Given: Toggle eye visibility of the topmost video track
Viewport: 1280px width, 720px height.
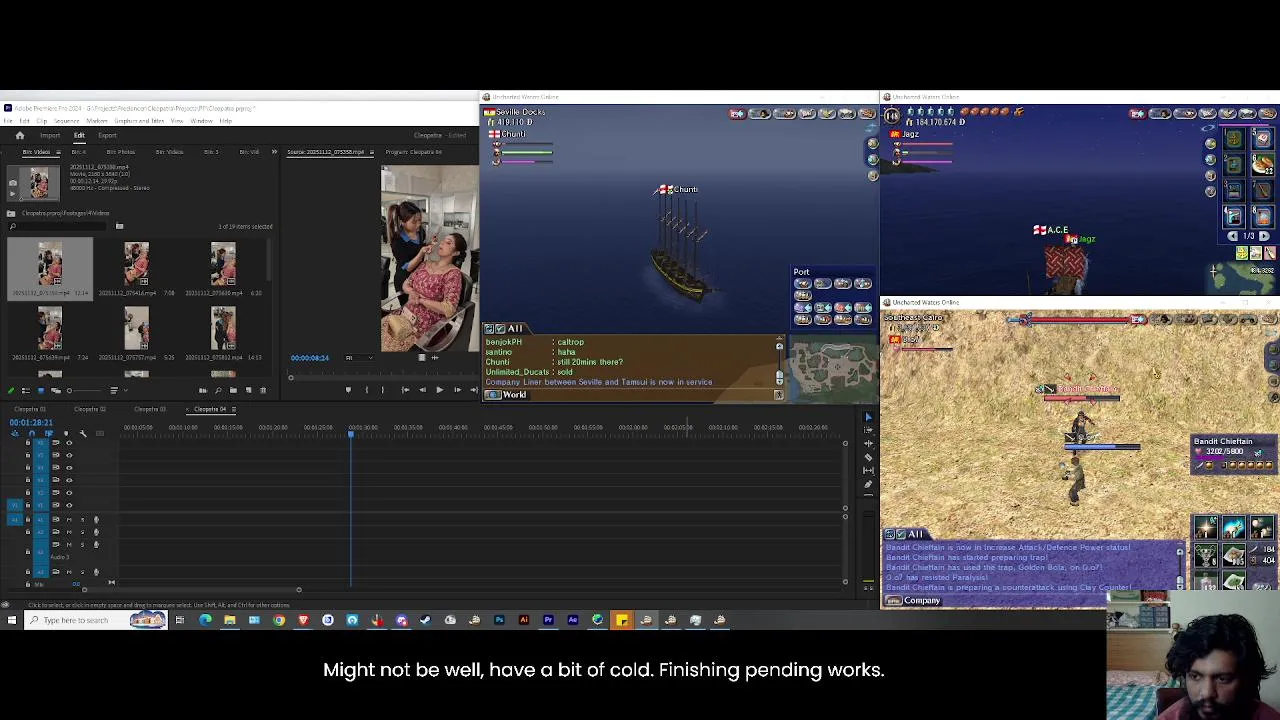Looking at the screenshot, I should pyautogui.click(x=69, y=443).
